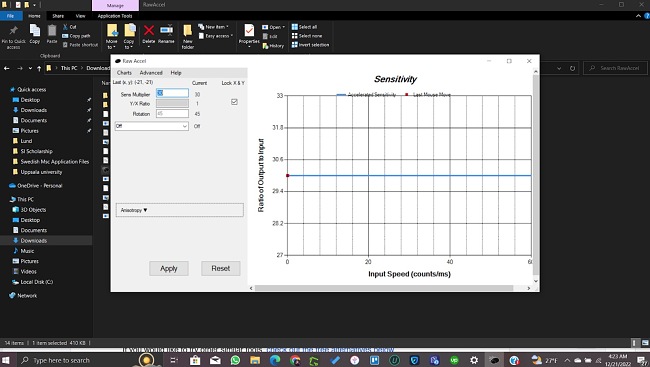Refresh the Explorer address bar
This screenshot has height=367, width=650.
click(572, 68)
